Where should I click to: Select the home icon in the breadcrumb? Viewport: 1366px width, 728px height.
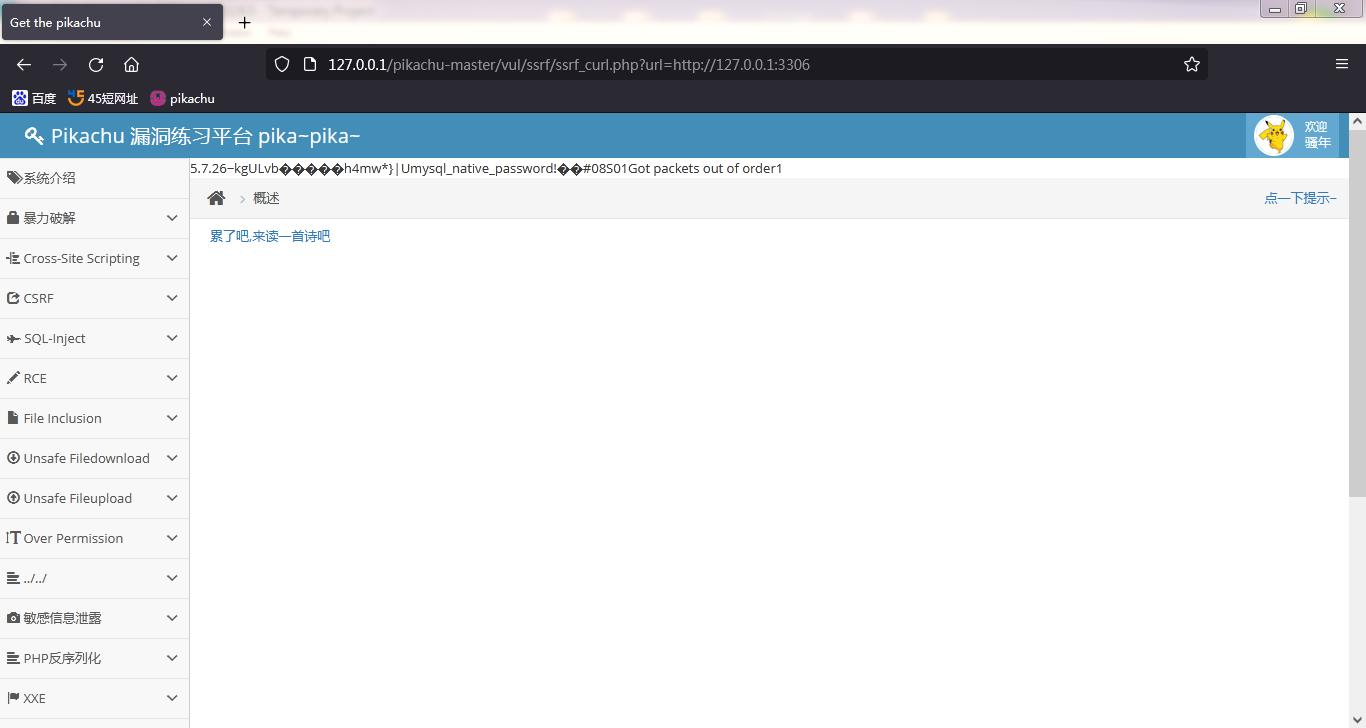216,197
